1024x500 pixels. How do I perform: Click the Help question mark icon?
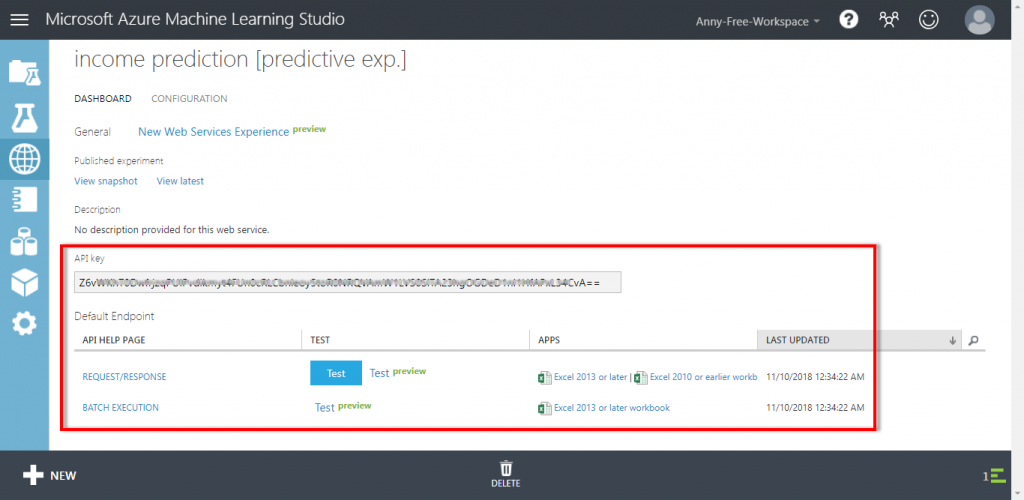848,20
